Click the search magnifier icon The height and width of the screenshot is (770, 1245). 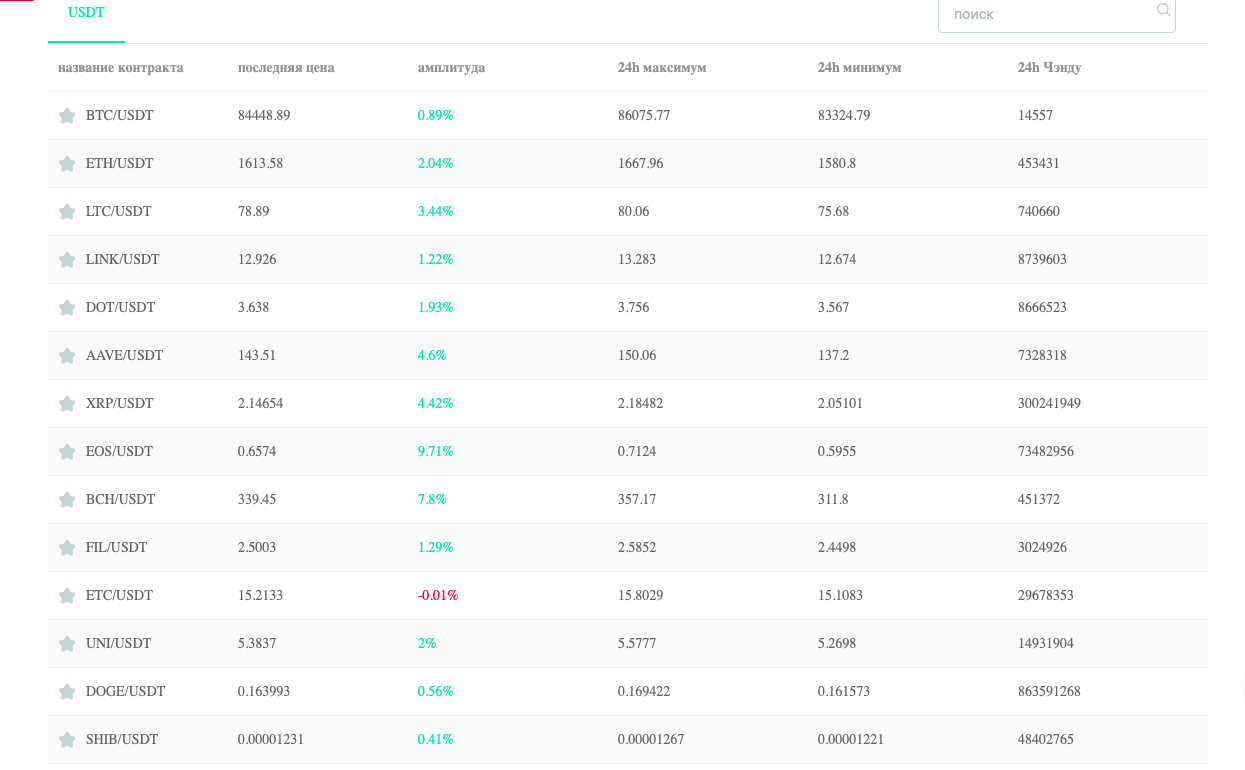tap(1163, 10)
